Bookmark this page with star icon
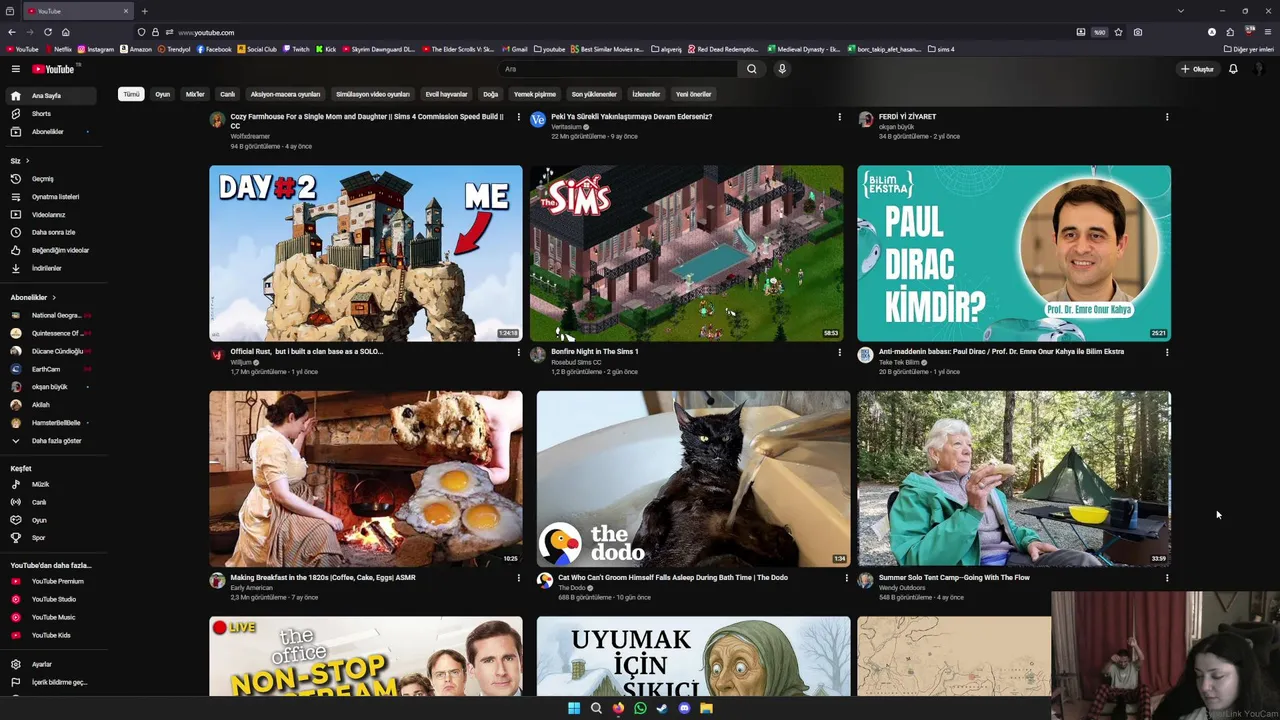The height and width of the screenshot is (720, 1280). tap(1118, 32)
